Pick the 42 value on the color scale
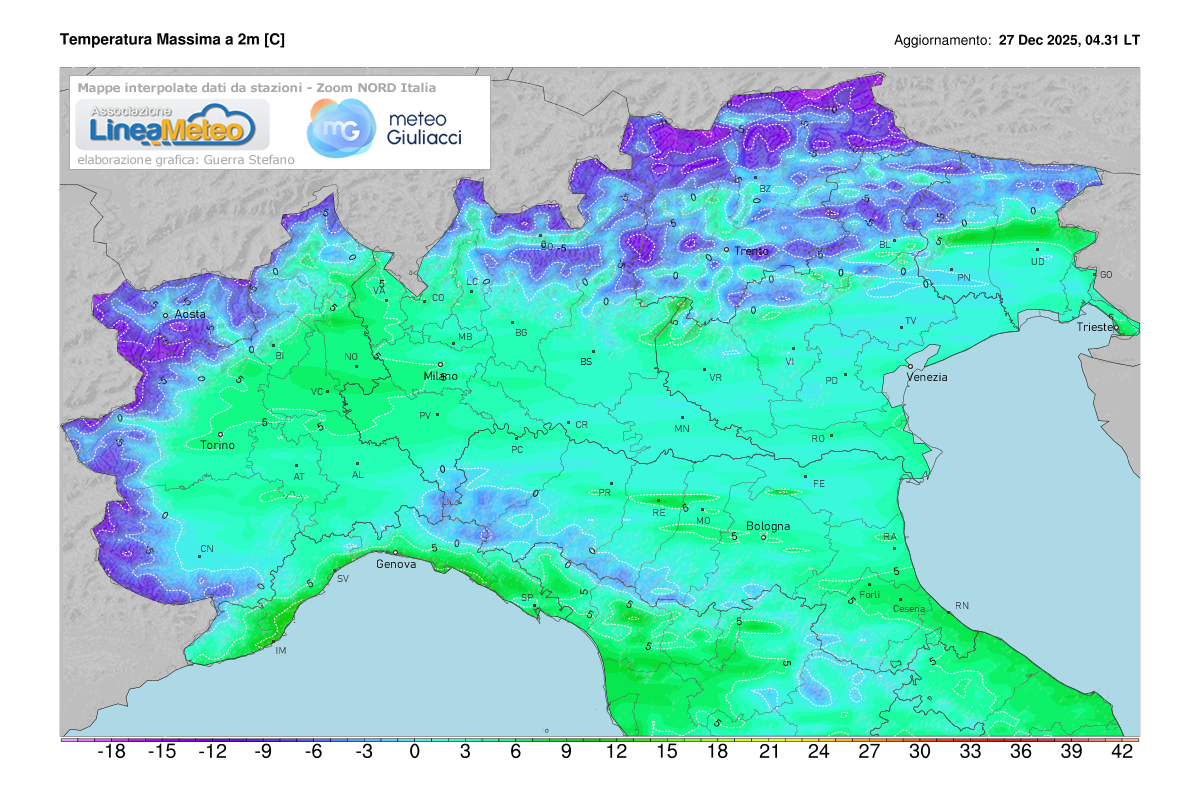 pyautogui.click(x=1122, y=753)
